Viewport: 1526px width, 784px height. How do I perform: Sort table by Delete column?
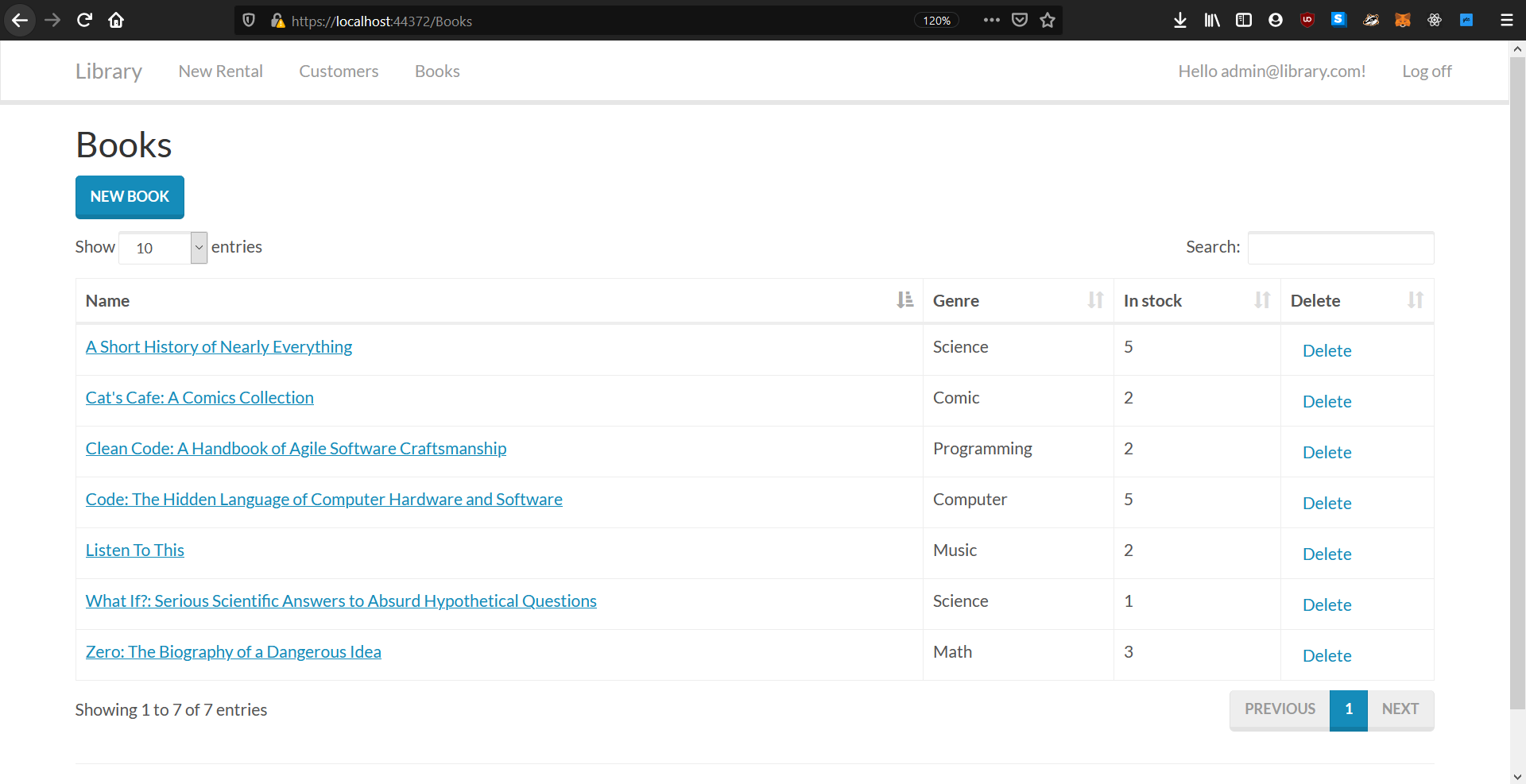(1358, 301)
